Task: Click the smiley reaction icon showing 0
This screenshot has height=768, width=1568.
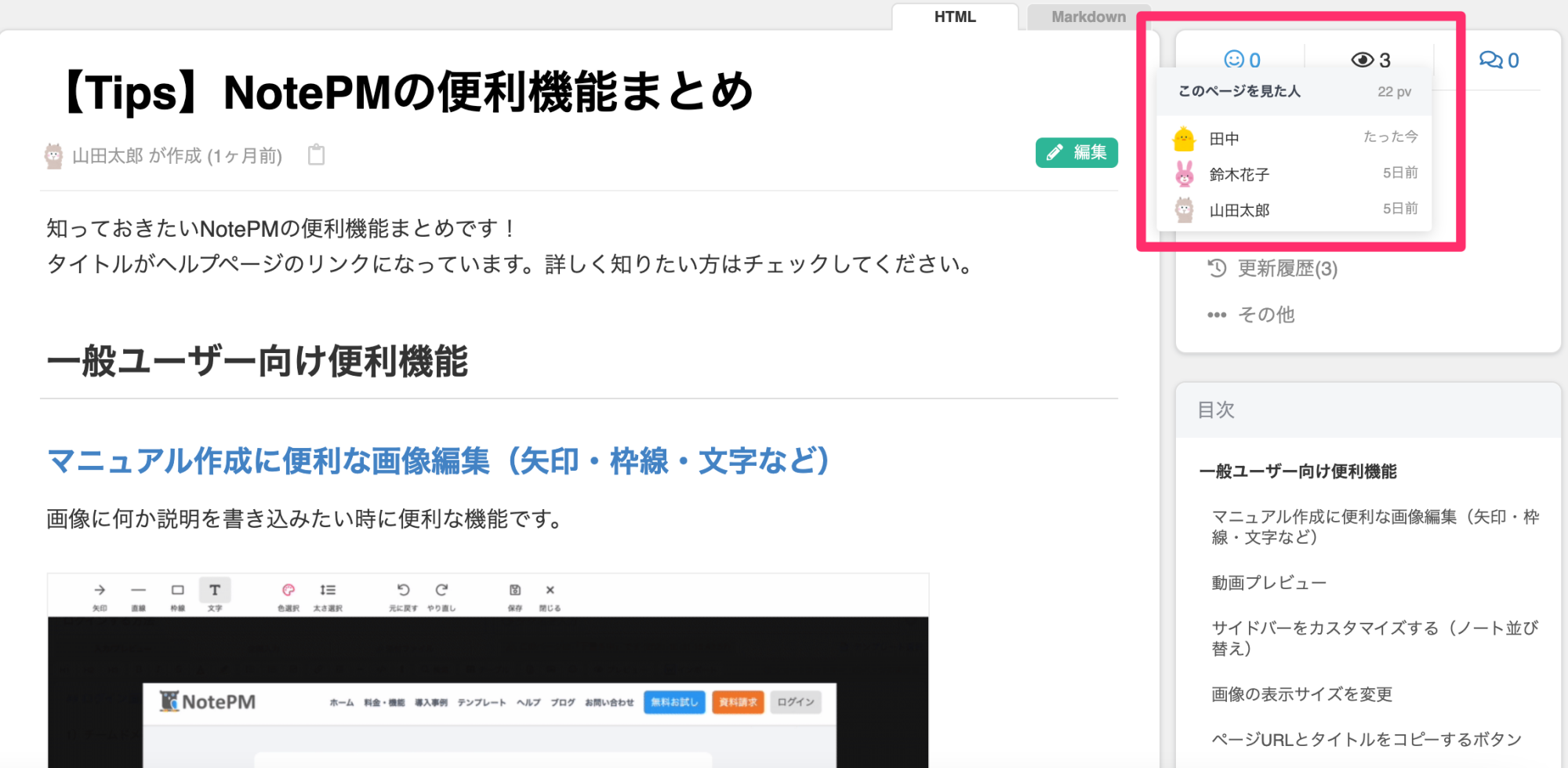Action: 1242,60
